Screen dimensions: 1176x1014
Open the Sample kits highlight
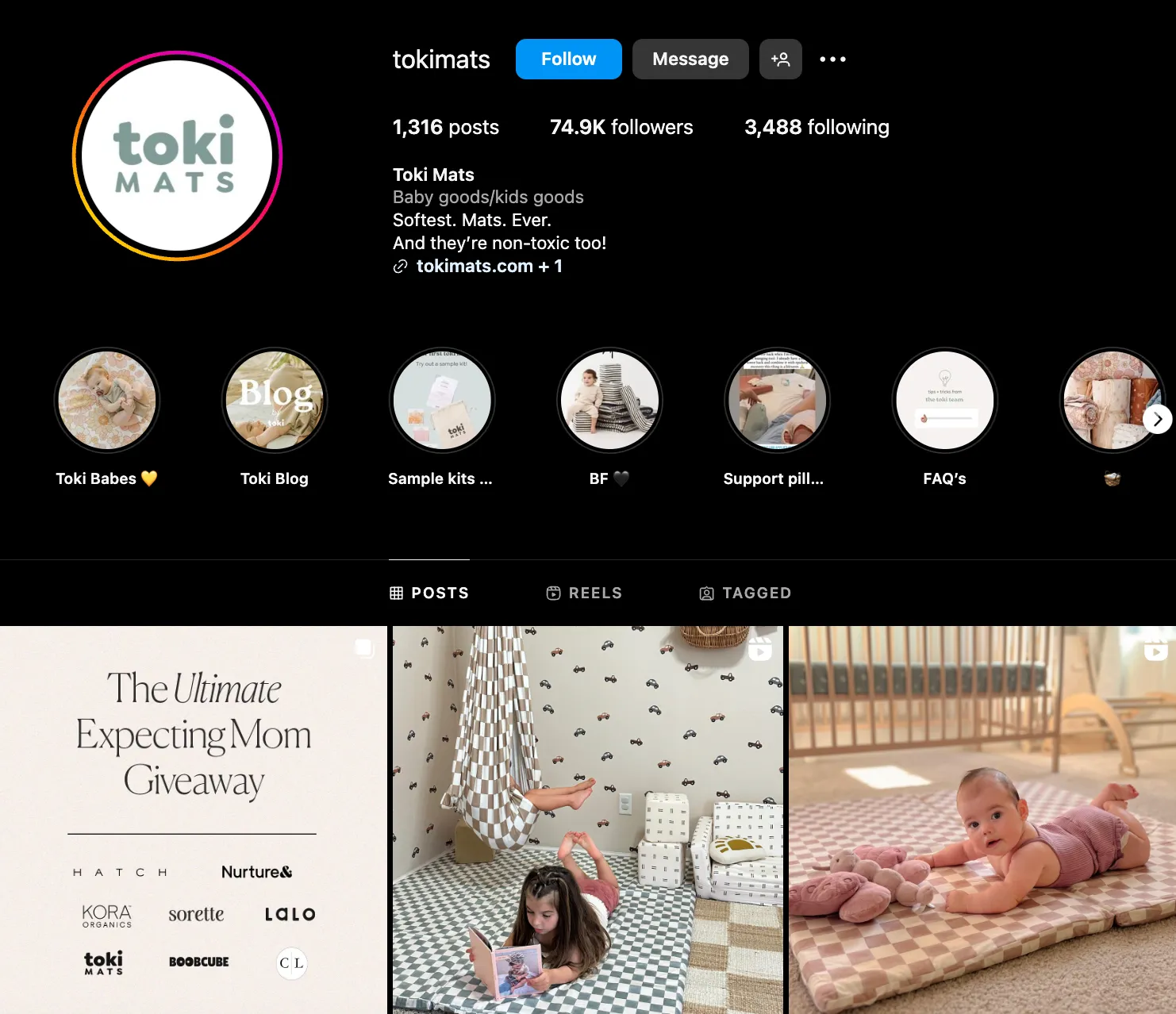(442, 401)
